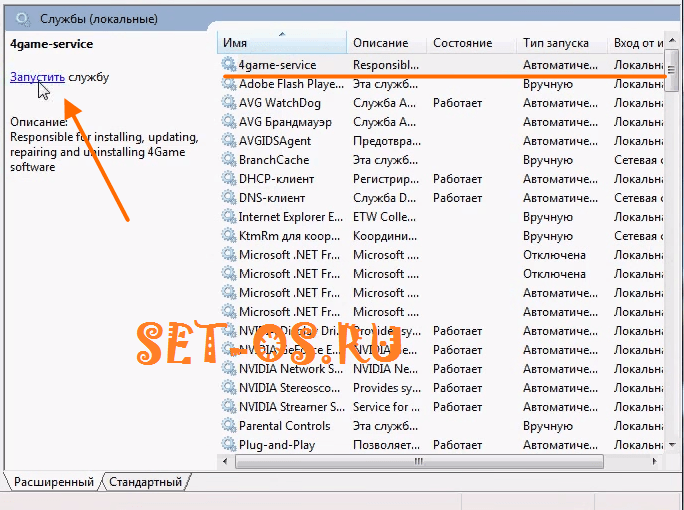Switch to the Расширенный tab

53,482
